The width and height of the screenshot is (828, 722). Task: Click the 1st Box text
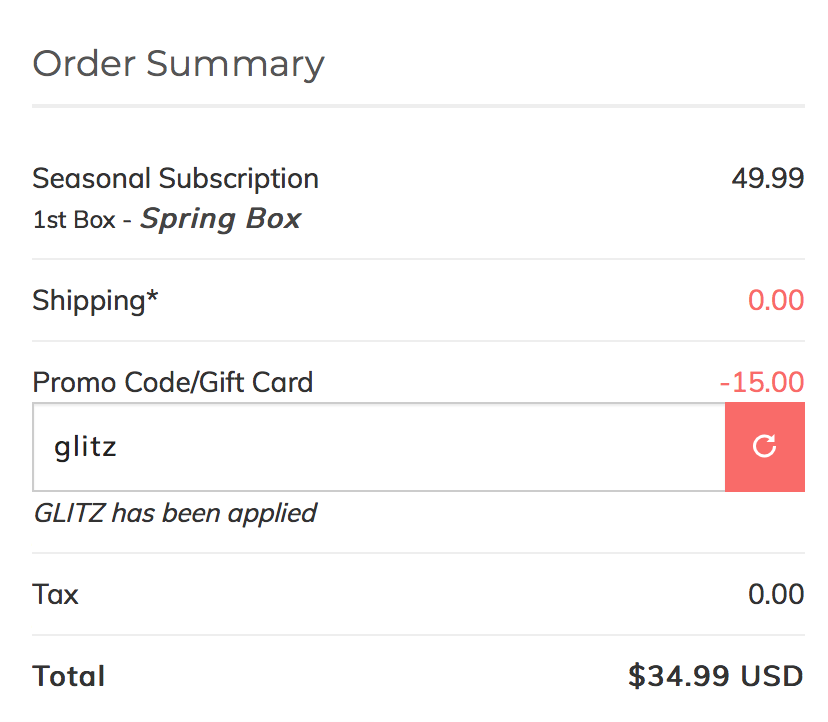[x=74, y=220]
